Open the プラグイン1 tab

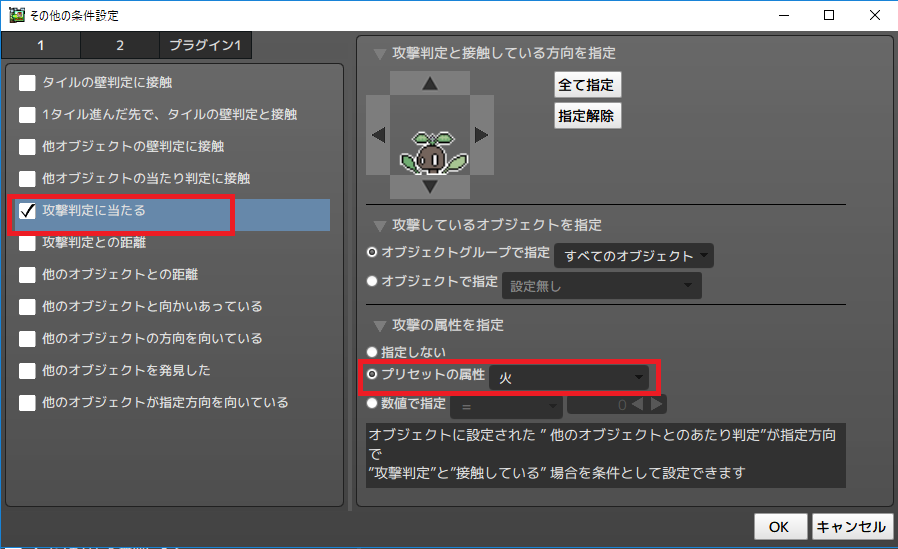[205, 45]
